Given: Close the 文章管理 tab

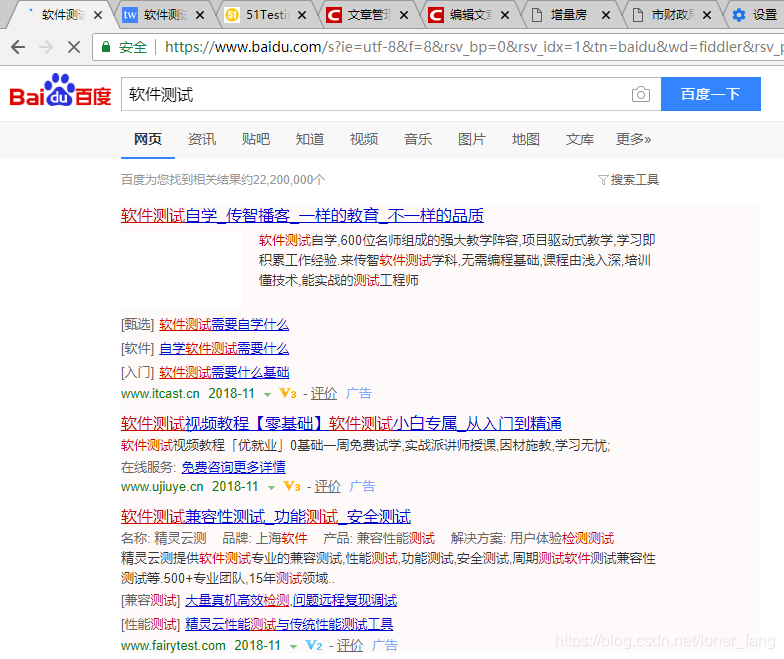Looking at the screenshot, I should (x=404, y=15).
